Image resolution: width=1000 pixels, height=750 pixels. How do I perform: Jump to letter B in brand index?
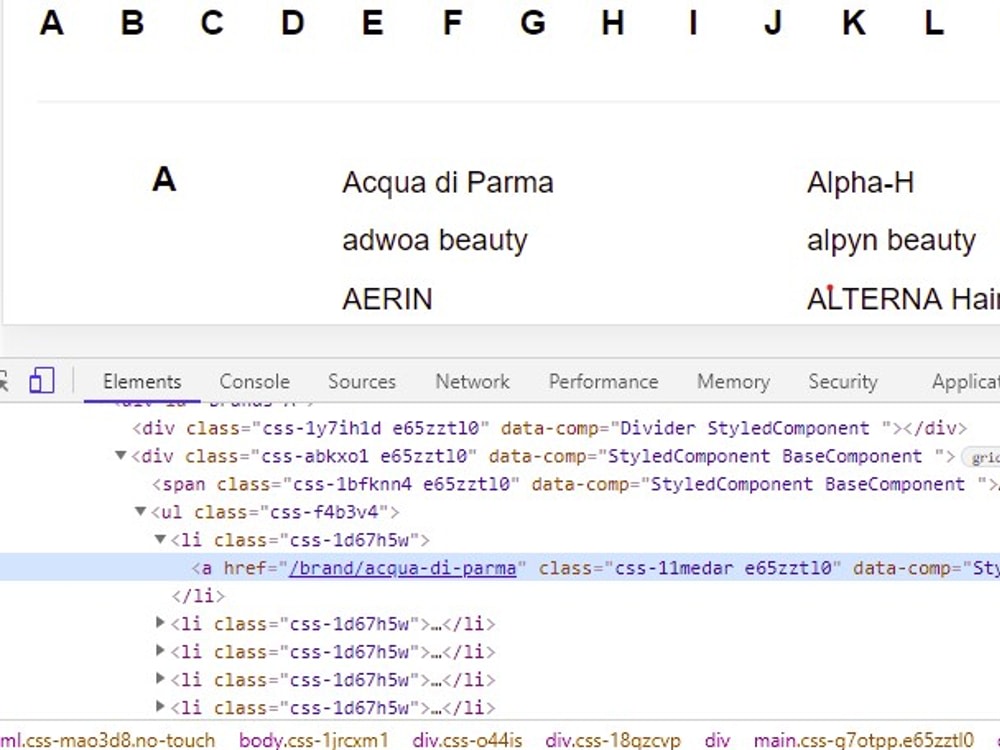point(132,23)
